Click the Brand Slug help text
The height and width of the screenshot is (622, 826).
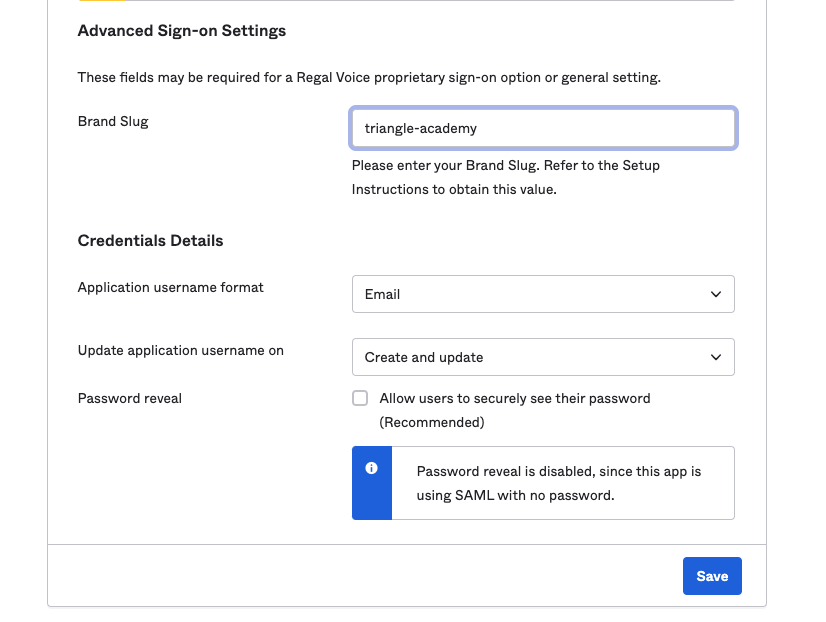point(505,177)
